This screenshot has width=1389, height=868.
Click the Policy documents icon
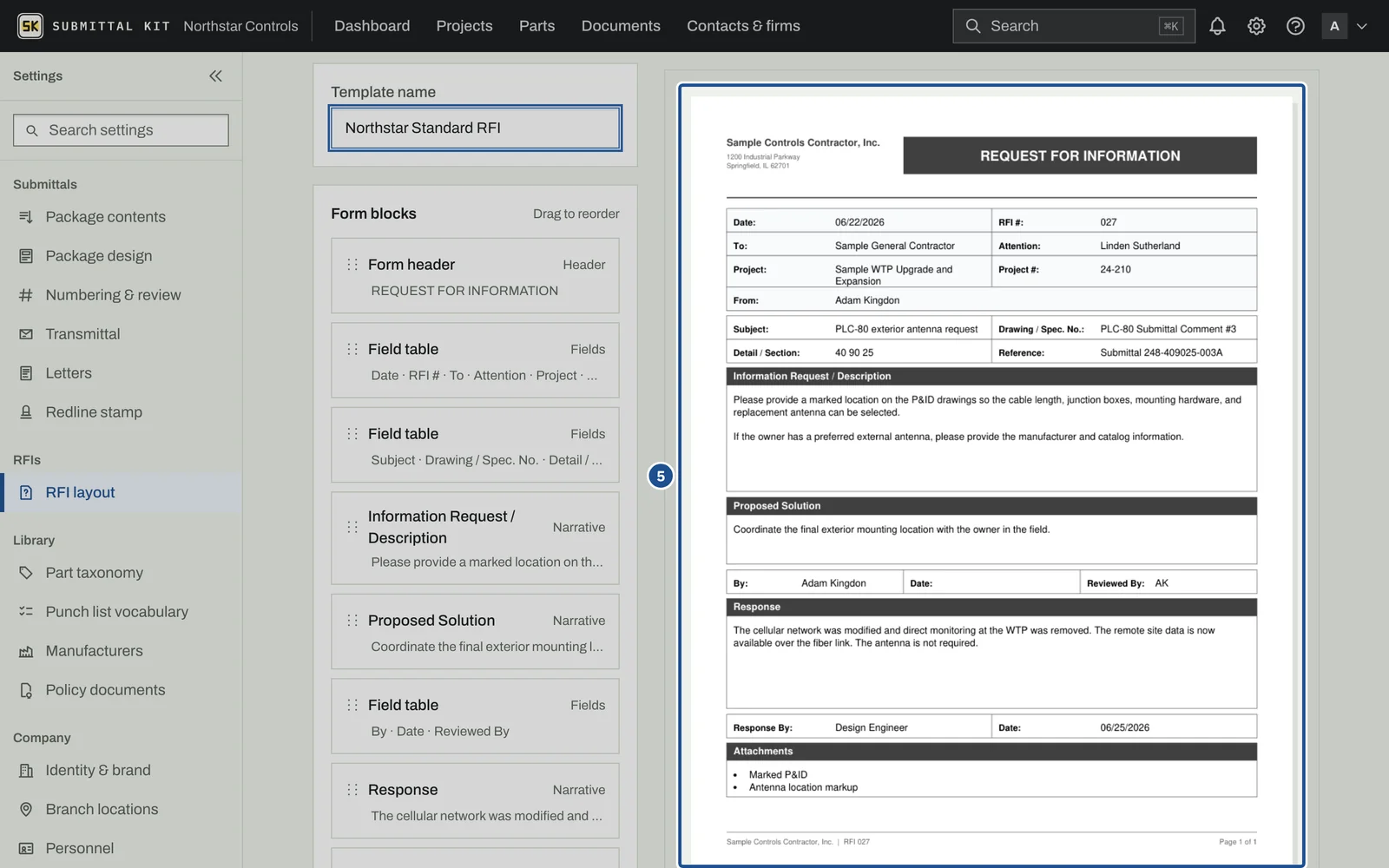click(26, 690)
